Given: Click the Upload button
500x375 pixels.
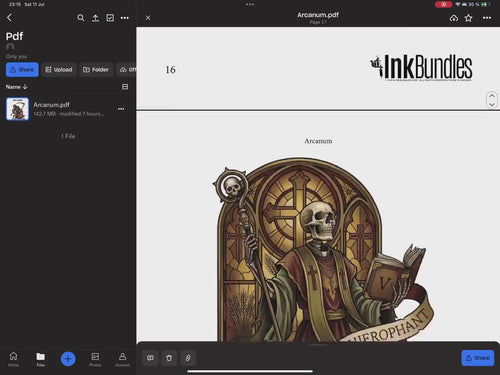Looking at the screenshot, I should point(59,70).
